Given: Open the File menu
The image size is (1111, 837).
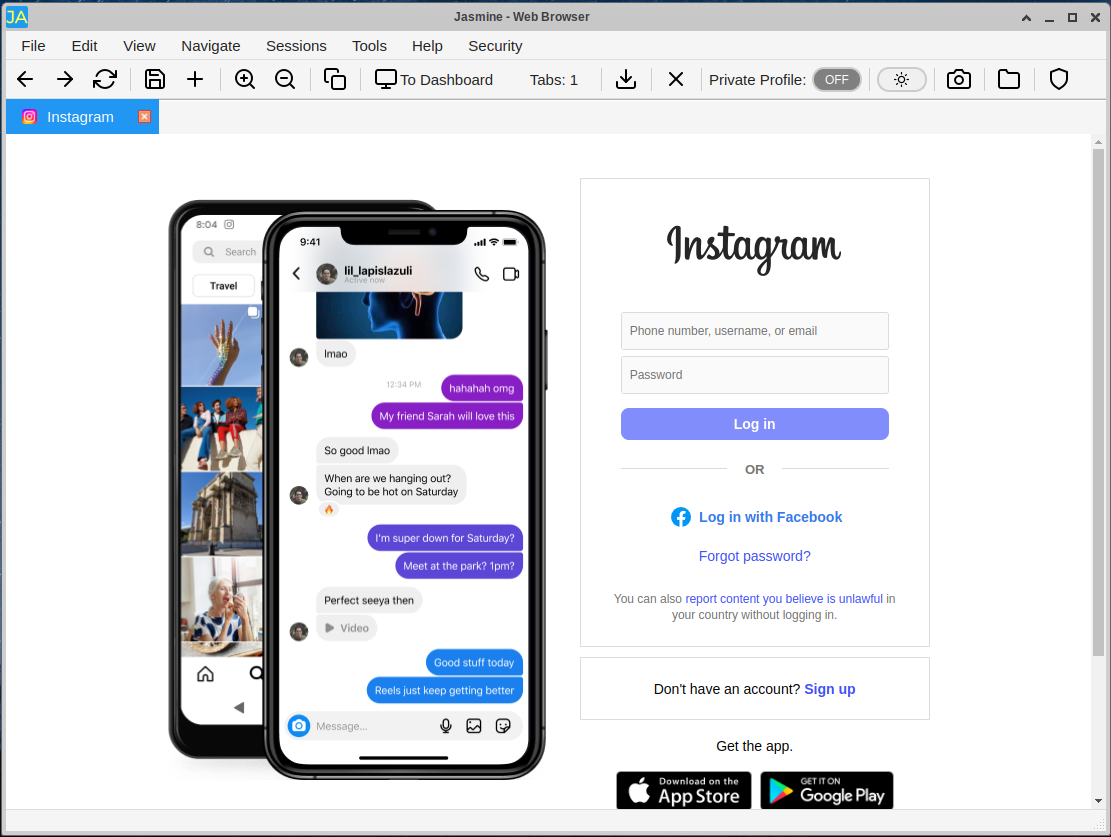Looking at the screenshot, I should 33,46.
